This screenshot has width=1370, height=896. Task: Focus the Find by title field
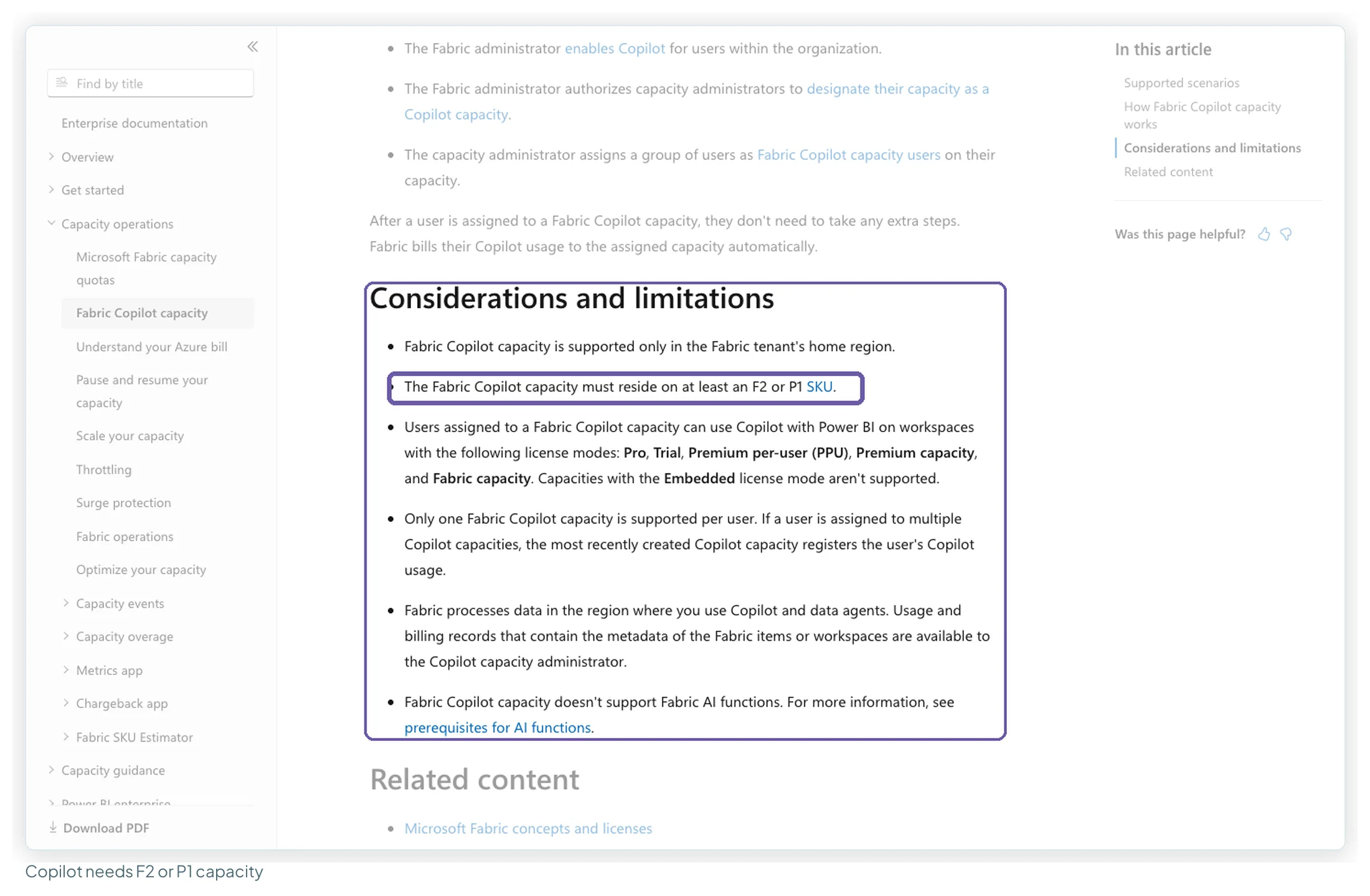(x=150, y=83)
